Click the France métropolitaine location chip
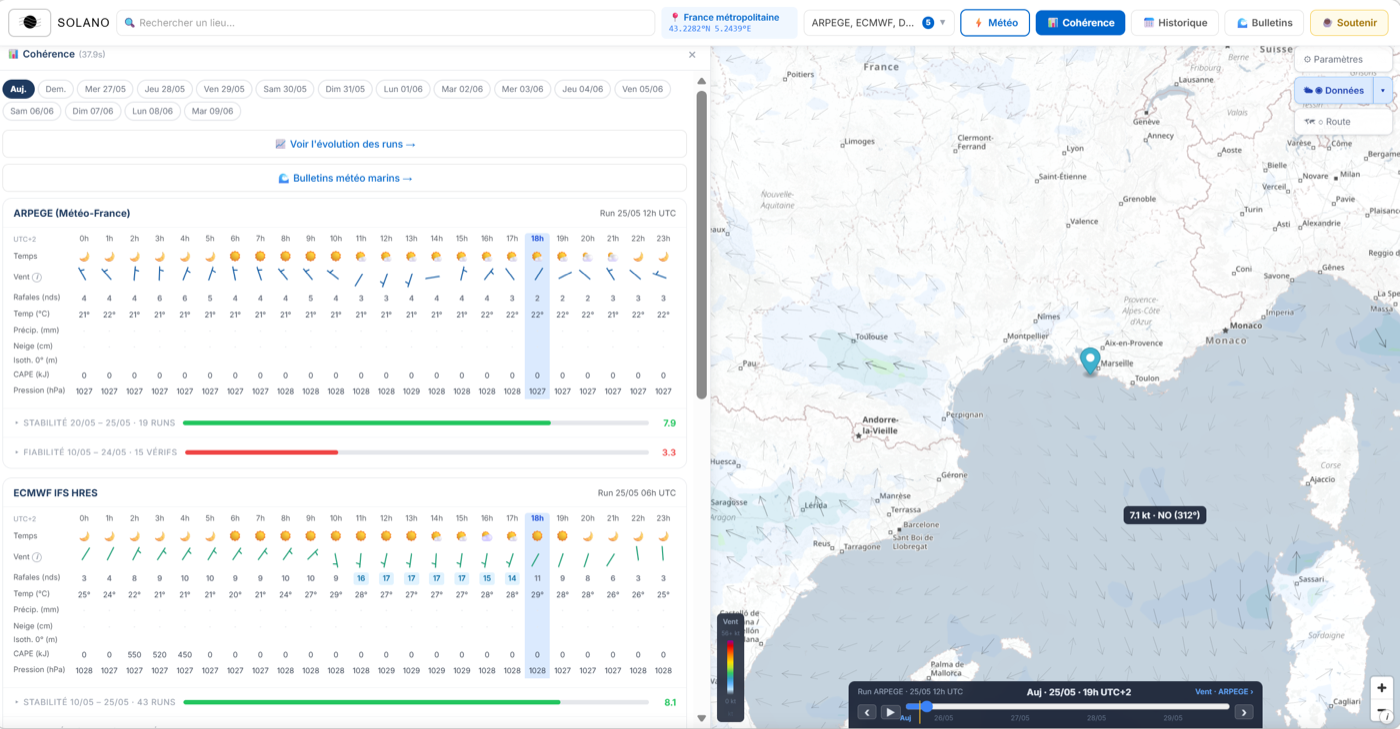 click(729, 23)
